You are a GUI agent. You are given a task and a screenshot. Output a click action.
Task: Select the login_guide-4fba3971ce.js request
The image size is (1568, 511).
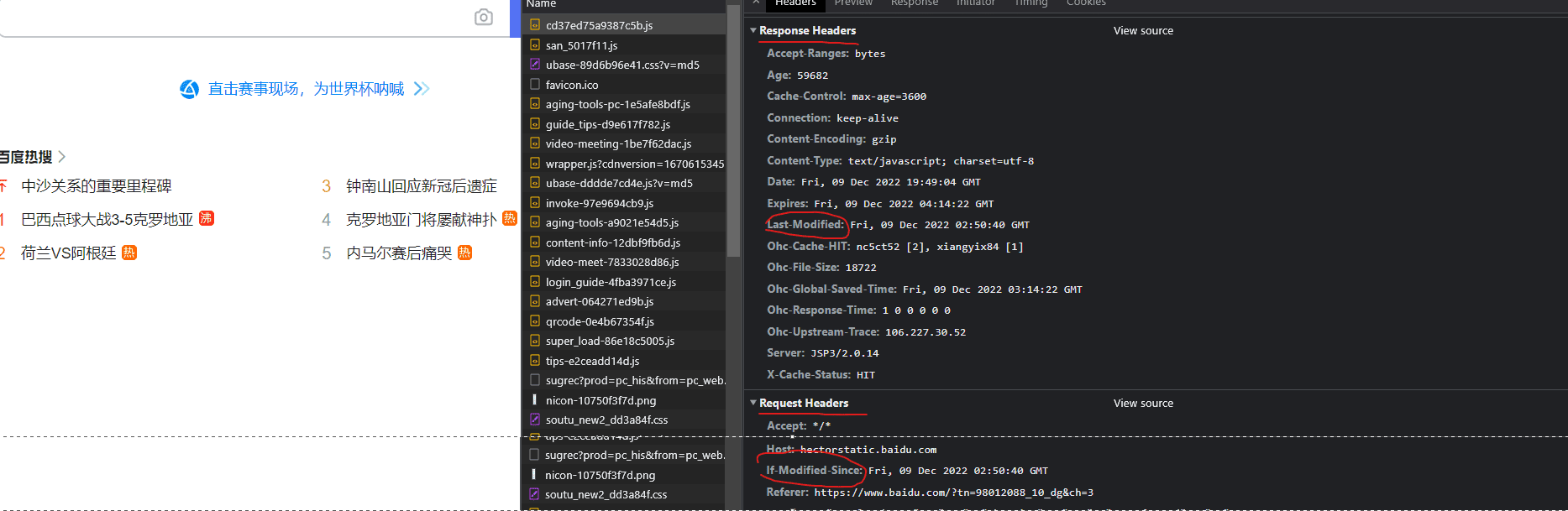point(611,282)
